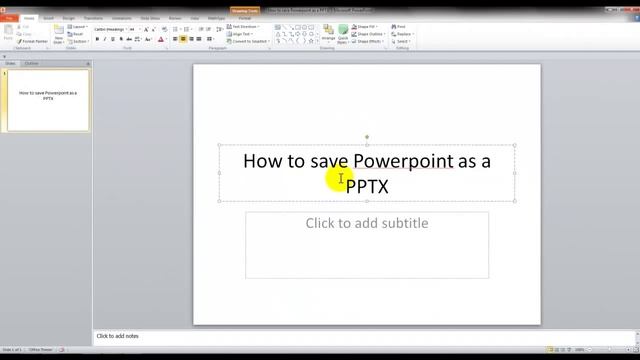Toggle Underline text formatting

pos(113,39)
